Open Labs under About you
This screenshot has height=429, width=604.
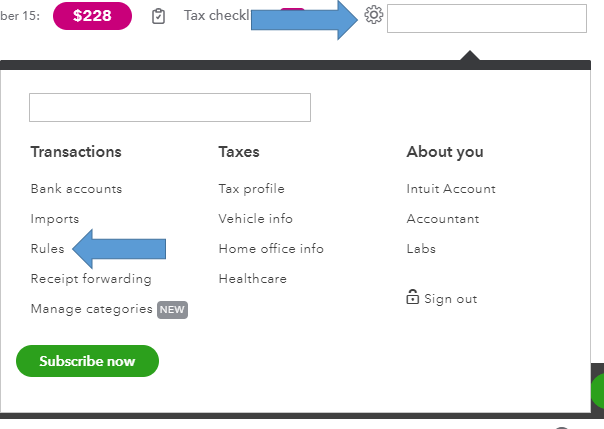point(421,249)
